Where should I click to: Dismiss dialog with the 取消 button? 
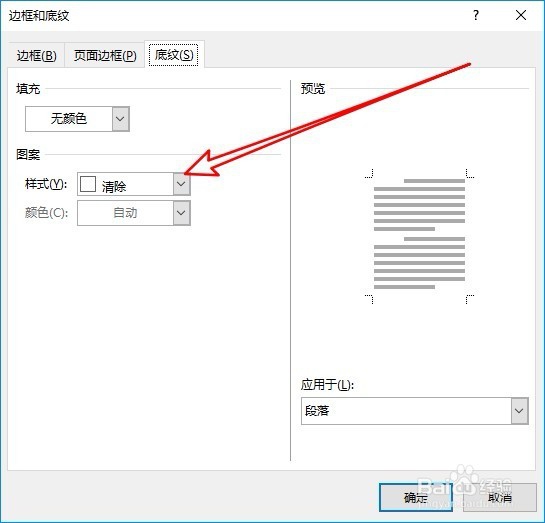[x=500, y=497]
